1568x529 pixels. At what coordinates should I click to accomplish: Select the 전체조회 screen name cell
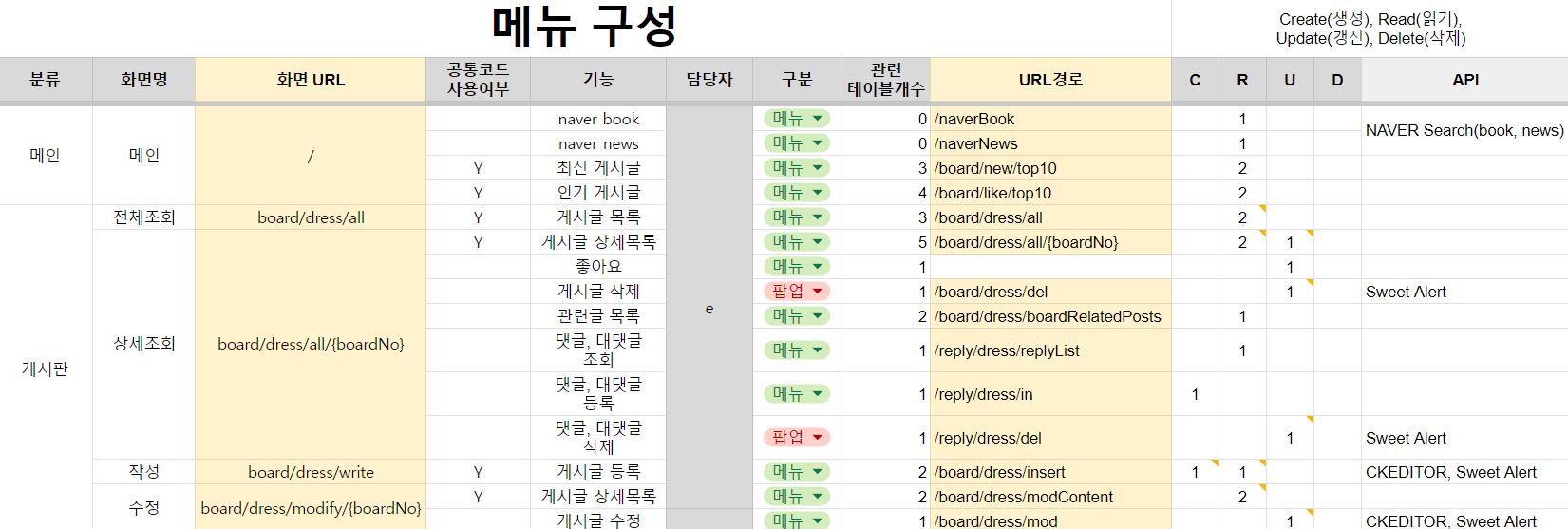tap(144, 217)
